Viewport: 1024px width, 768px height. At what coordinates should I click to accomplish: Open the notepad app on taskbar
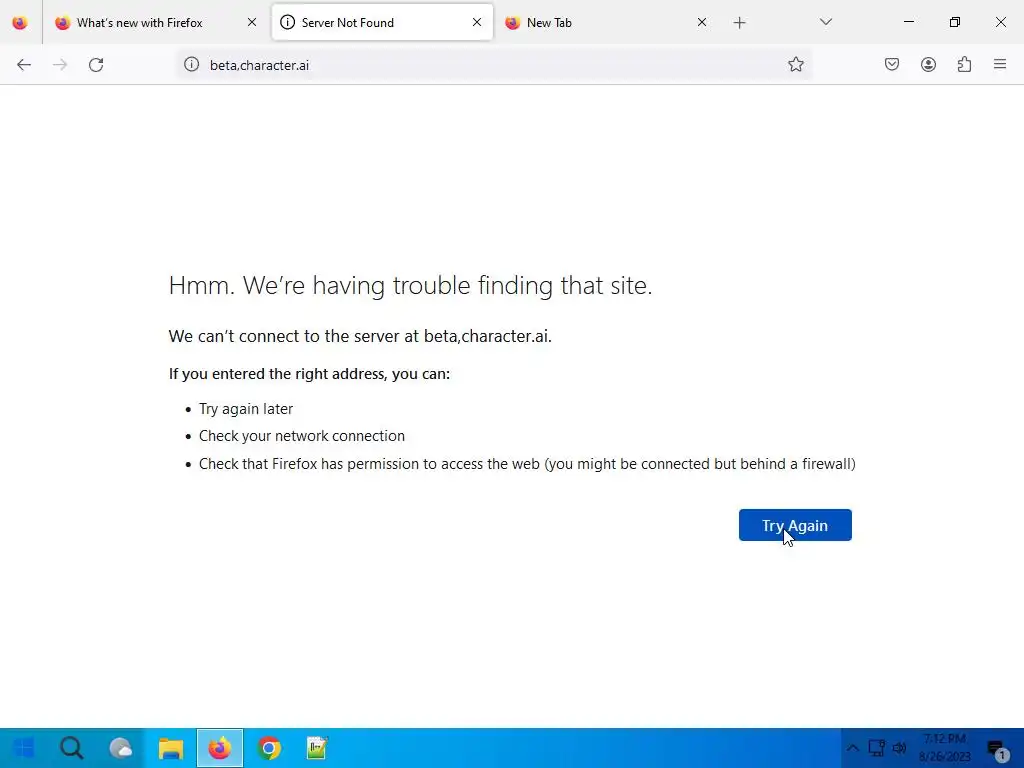pos(318,748)
